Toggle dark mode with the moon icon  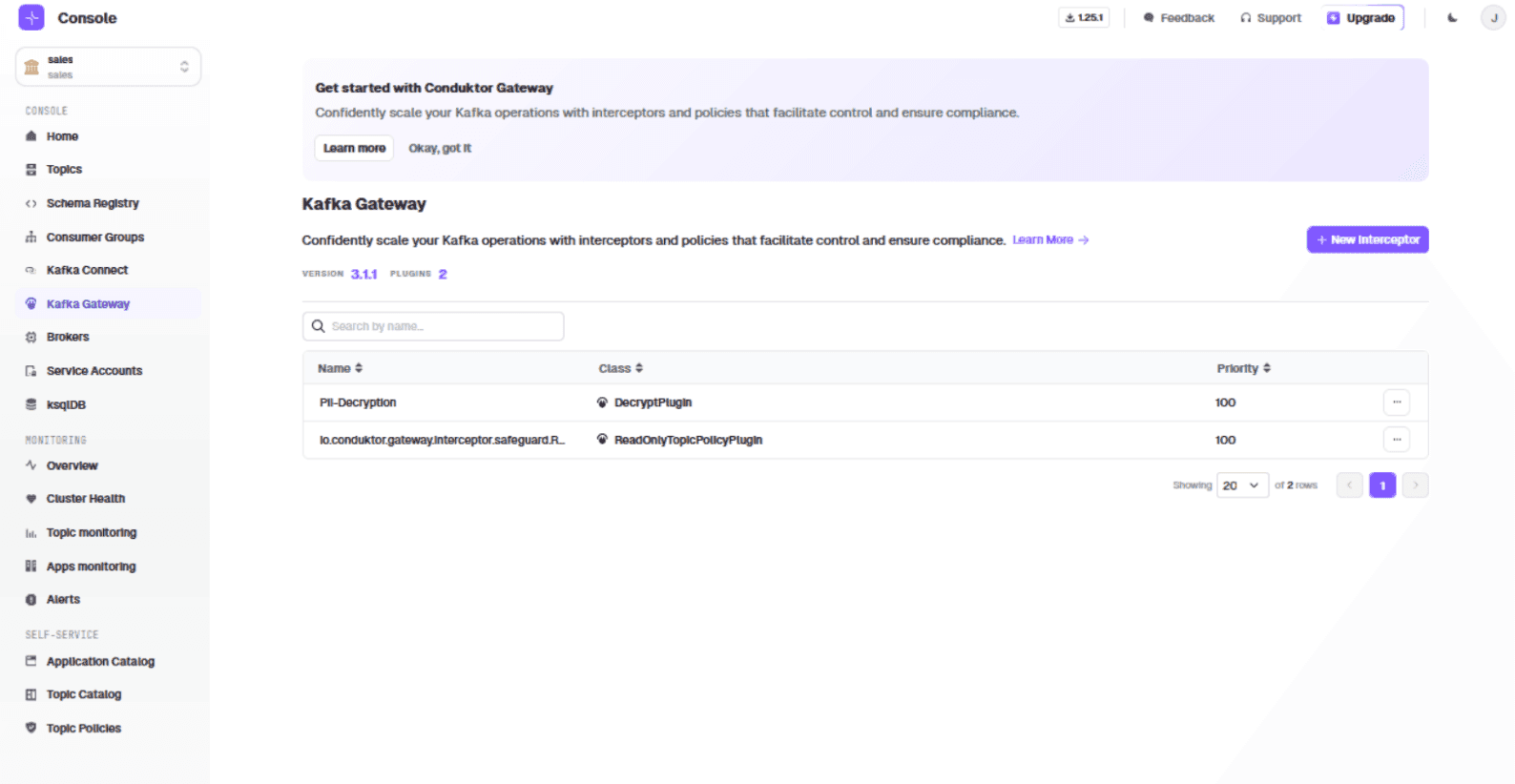(1452, 18)
